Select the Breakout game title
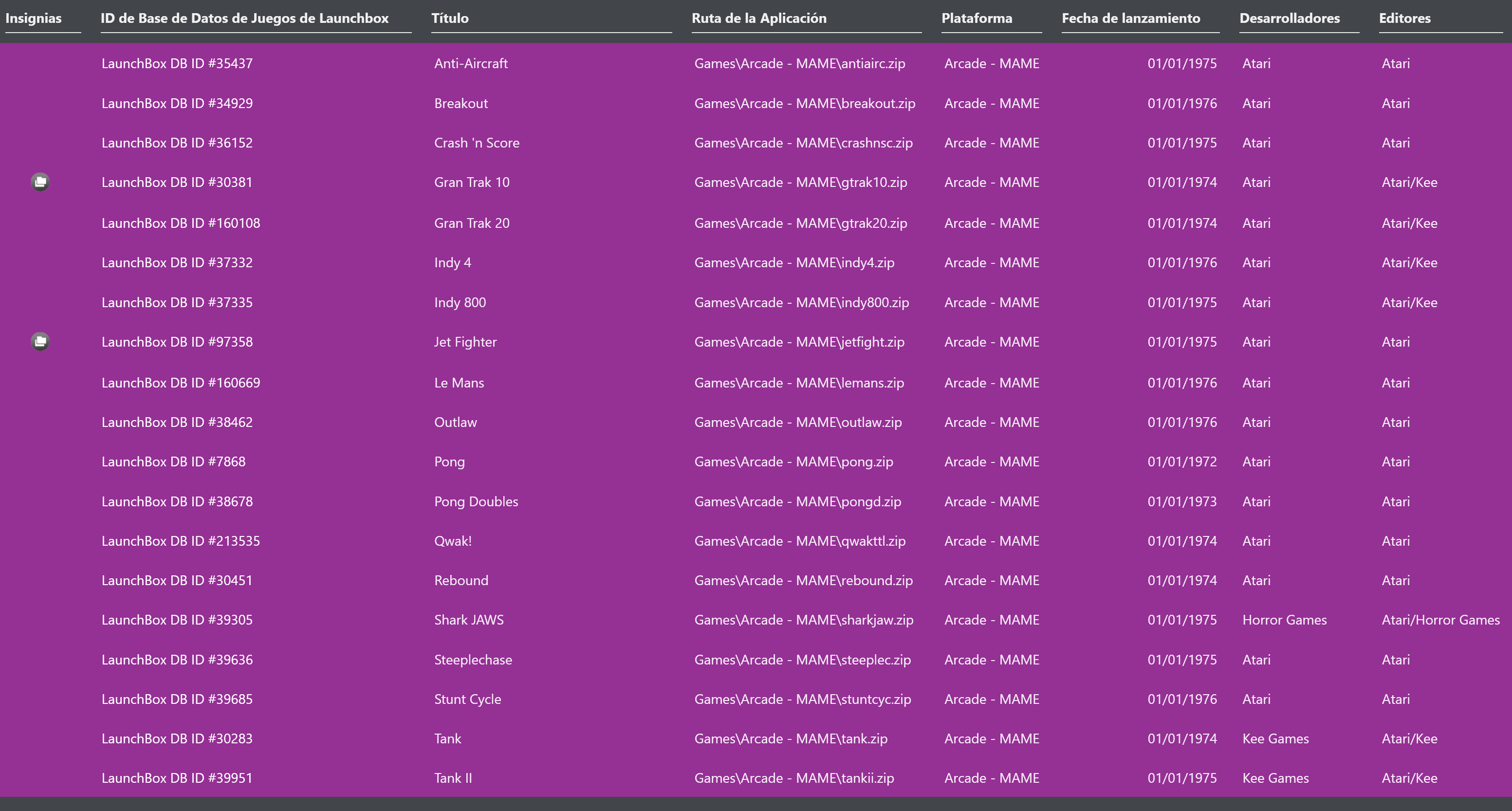Screen dimensions: 1512x811 pyautogui.click(x=461, y=103)
